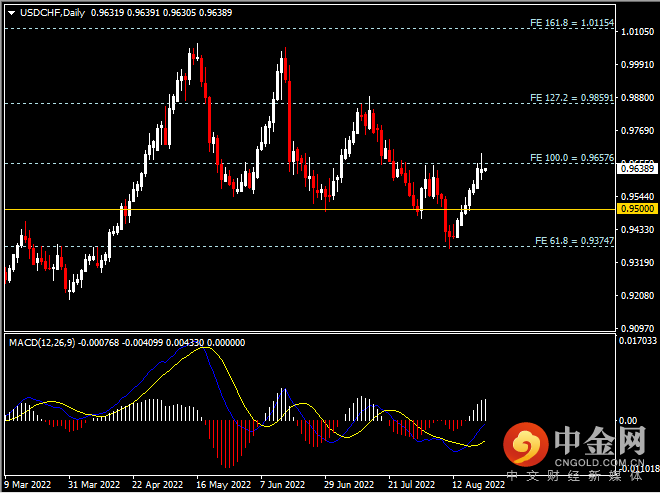Select the 0.00 MACD zero level label
Screen dimensions: 660x494
(628, 420)
